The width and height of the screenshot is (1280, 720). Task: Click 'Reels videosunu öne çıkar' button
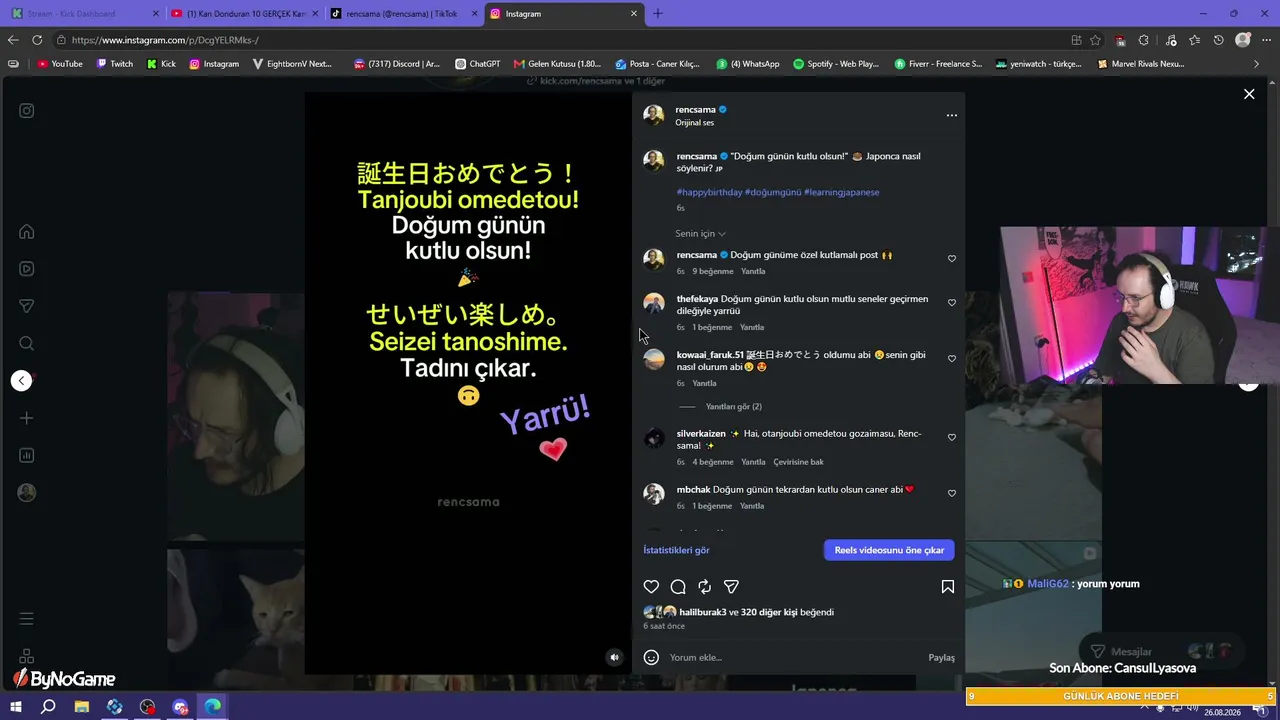[x=889, y=550]
